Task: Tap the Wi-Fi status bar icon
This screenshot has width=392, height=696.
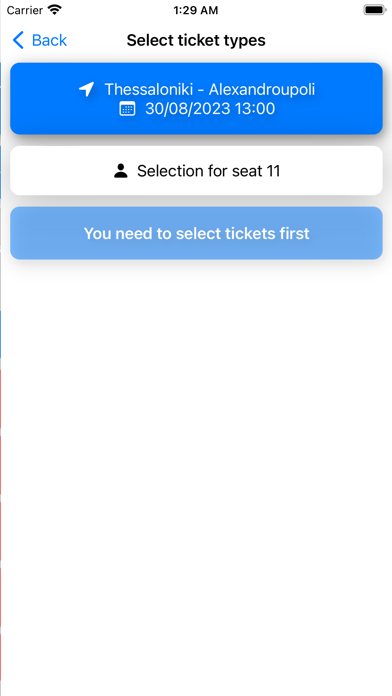Action: pyautogui.click(x=55, y=10)
